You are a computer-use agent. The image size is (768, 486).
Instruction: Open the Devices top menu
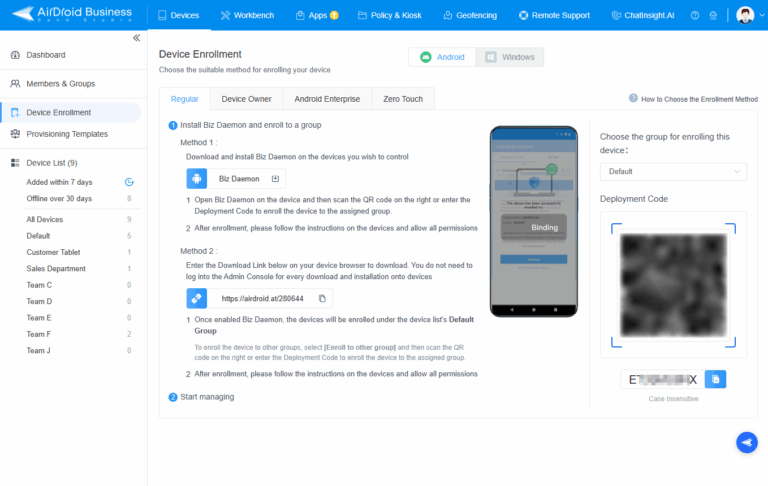(x=179, y=15)
